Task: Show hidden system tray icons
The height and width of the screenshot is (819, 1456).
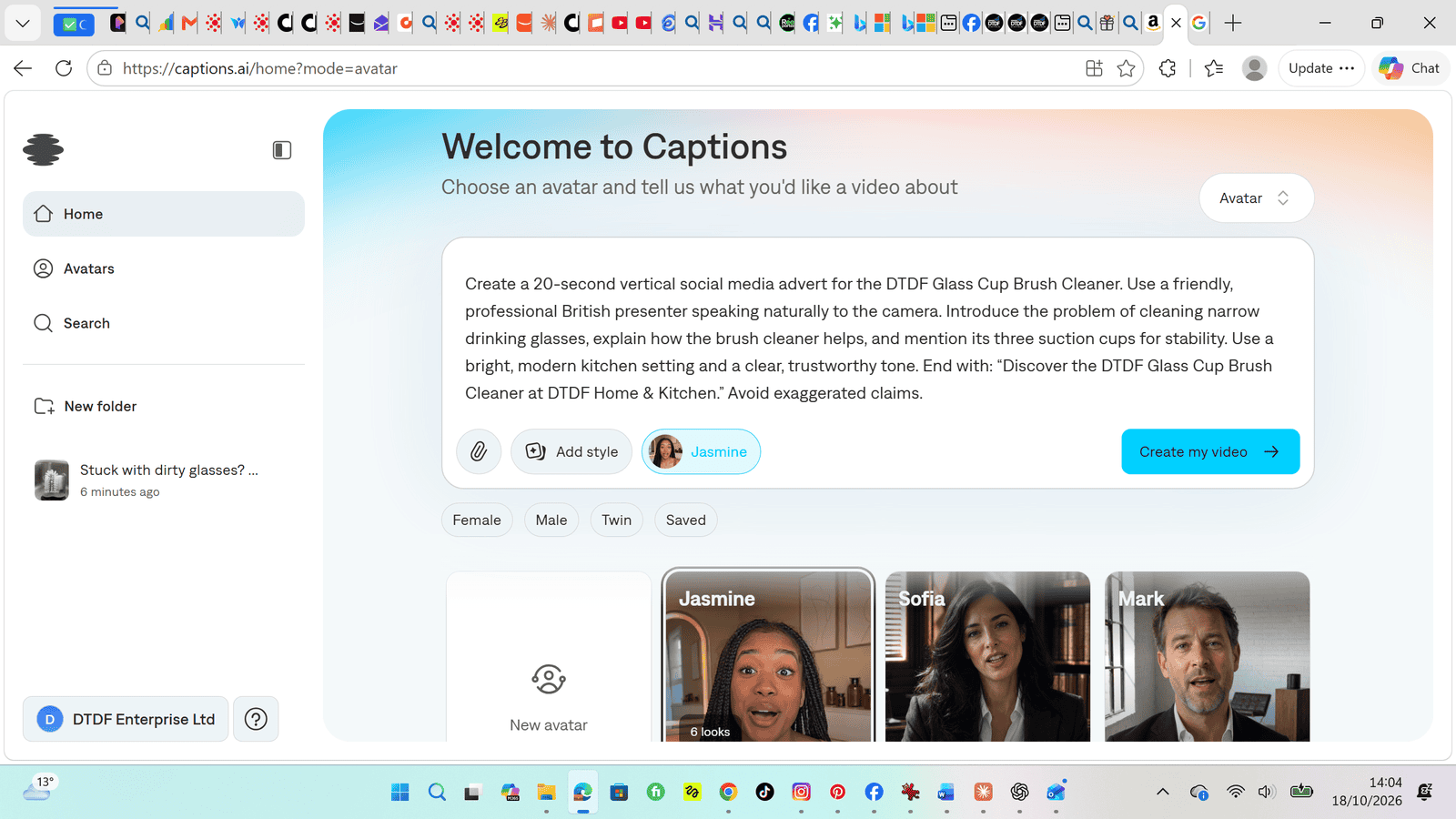Action: point(1163,792)
